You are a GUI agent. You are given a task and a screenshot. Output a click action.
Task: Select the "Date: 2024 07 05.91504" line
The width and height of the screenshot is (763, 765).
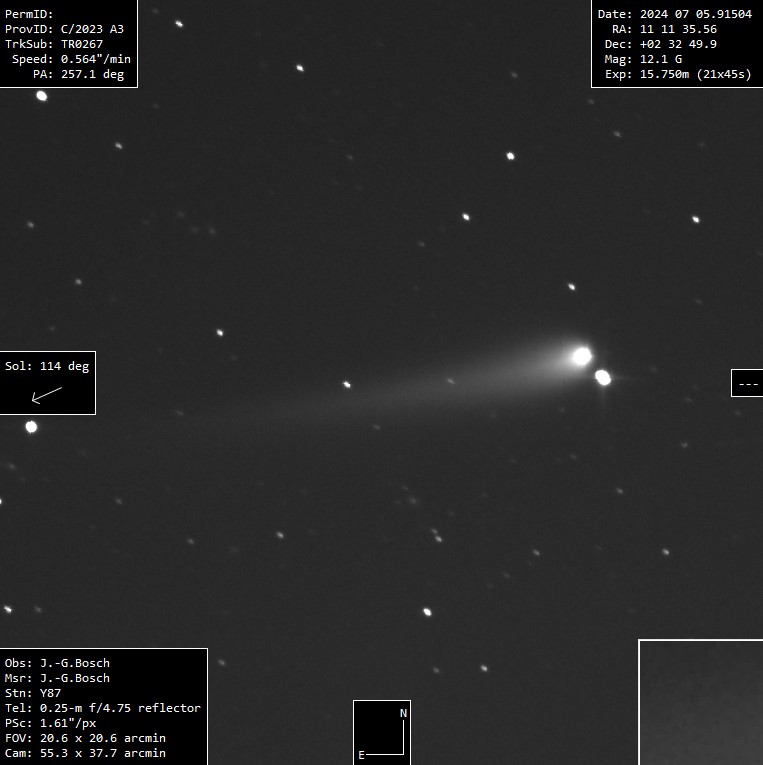pyautogui.click(x=675, y=14)
